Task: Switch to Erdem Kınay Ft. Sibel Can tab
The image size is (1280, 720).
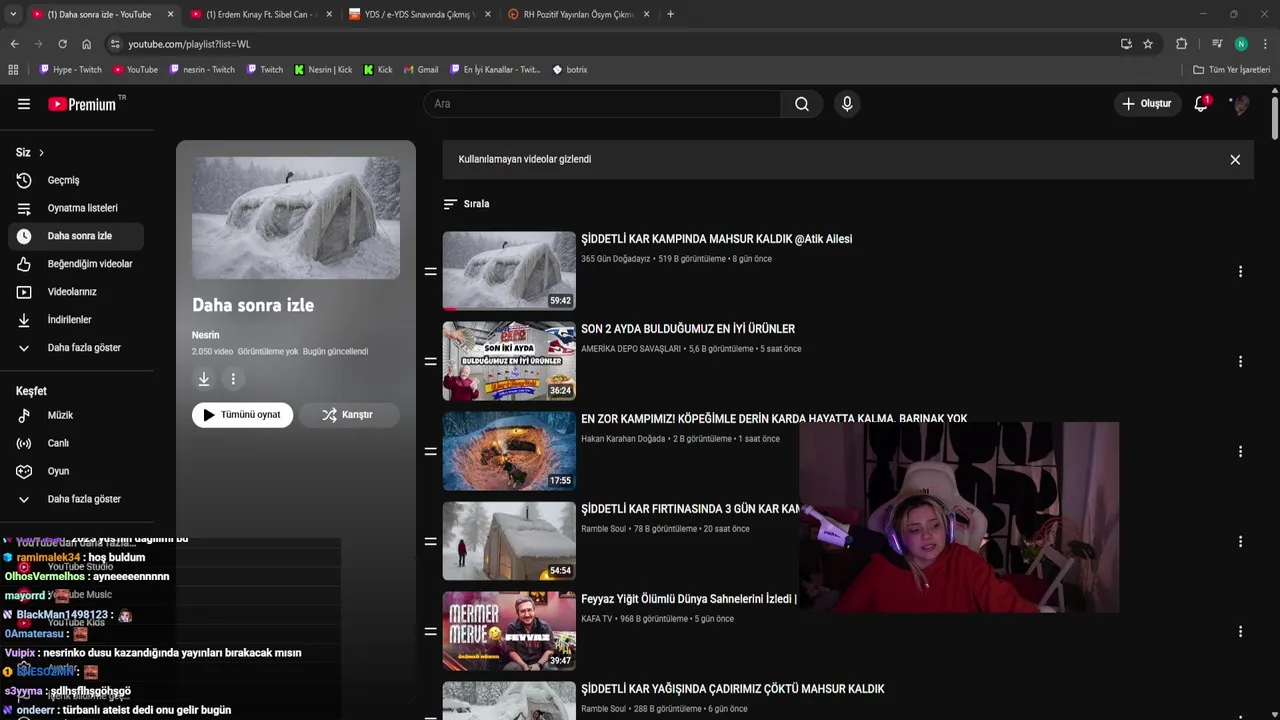Action: click(x=260, y=14)
